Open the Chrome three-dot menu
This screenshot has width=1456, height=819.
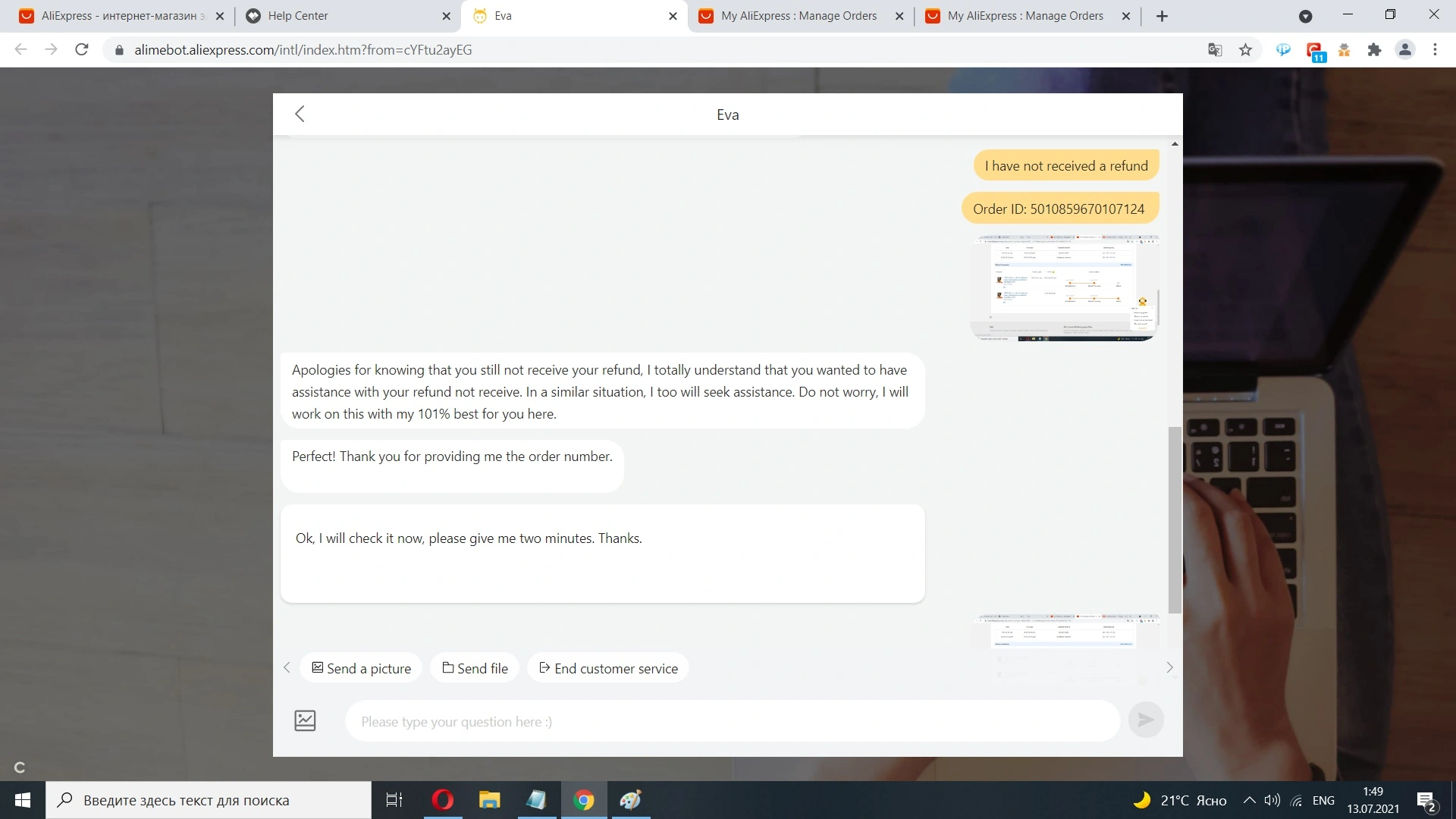(x=1435, y=50)
